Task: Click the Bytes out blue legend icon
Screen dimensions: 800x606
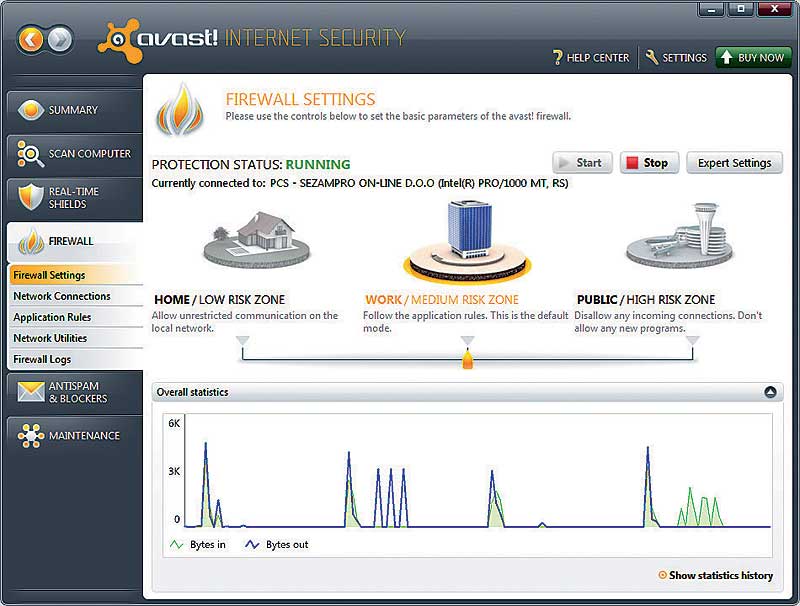Action: tap(252, 545)
